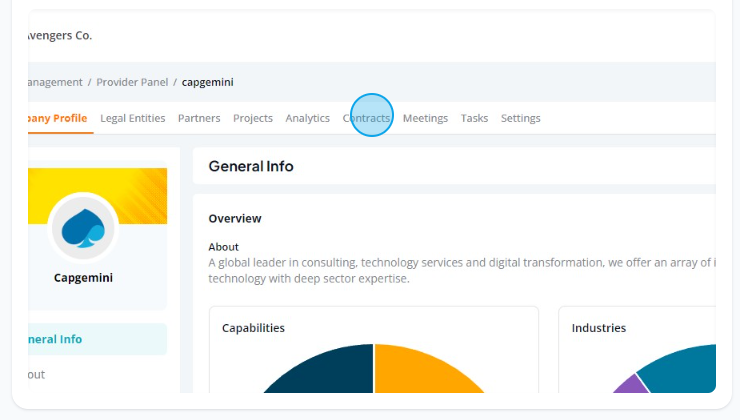This screenshot has height=420, width=740.
Task: Open the Meetings tab
Action: click(425, 118)
